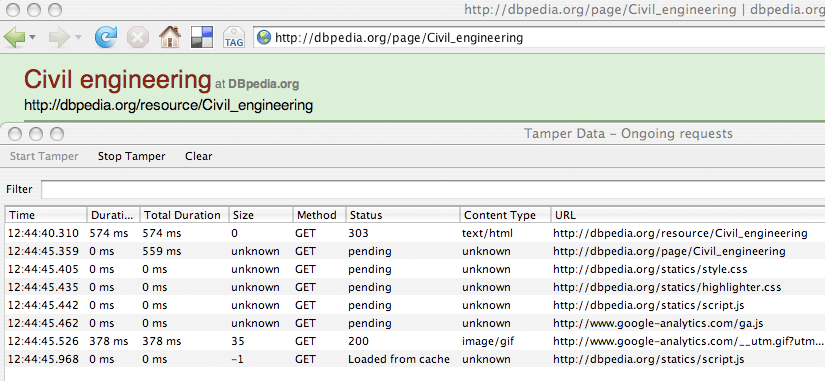825x381 pixels.
Task: Click Stop Tamper in Tamper Data
Action: tap(132, 156)
